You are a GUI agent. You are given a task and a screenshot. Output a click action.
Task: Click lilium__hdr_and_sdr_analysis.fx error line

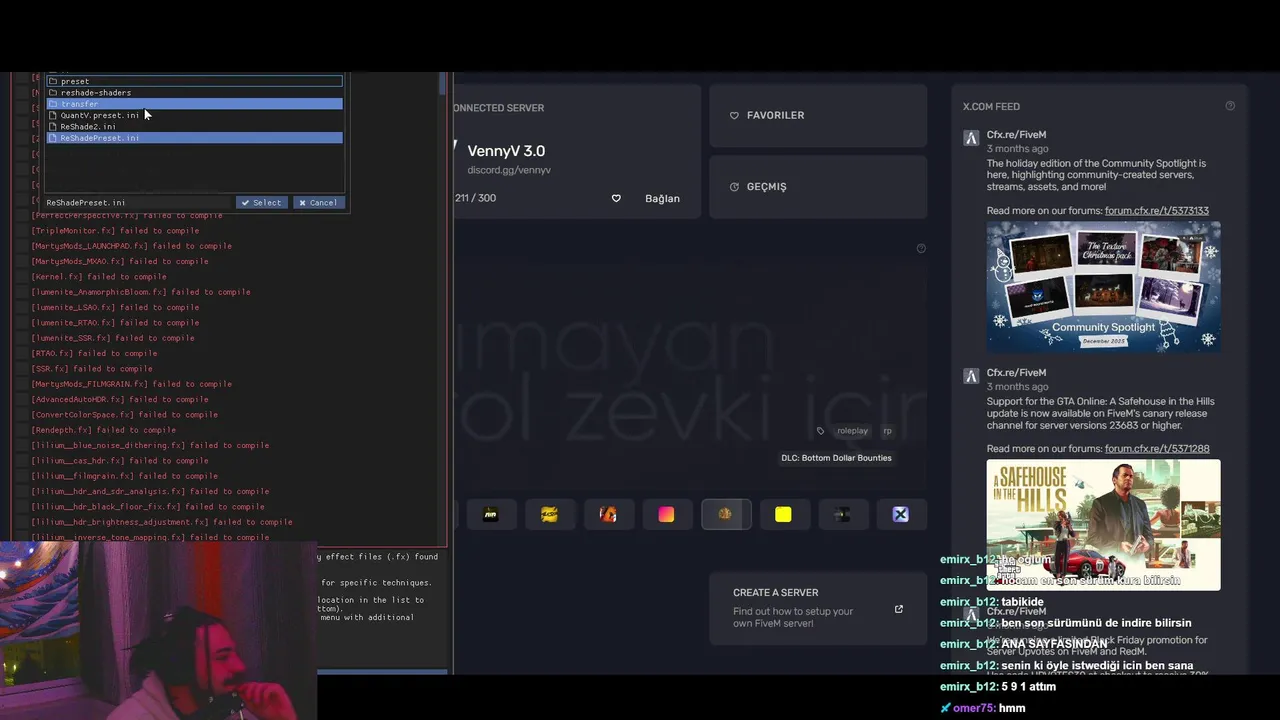tap(150, 491)
